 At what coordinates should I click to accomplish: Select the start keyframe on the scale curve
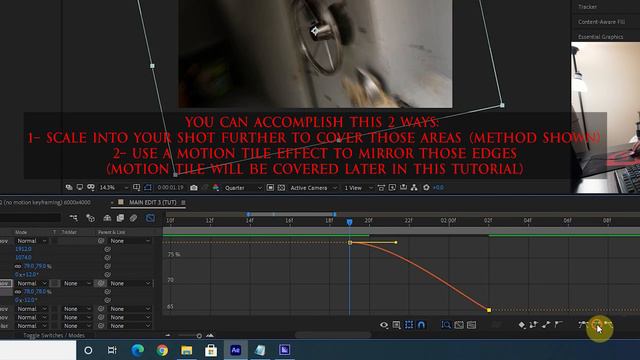350,242
